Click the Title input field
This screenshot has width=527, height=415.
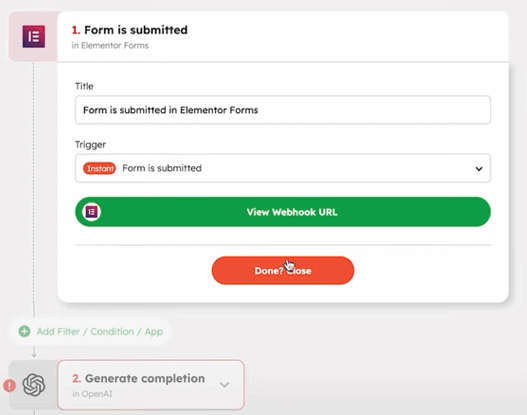click(283, 110)
